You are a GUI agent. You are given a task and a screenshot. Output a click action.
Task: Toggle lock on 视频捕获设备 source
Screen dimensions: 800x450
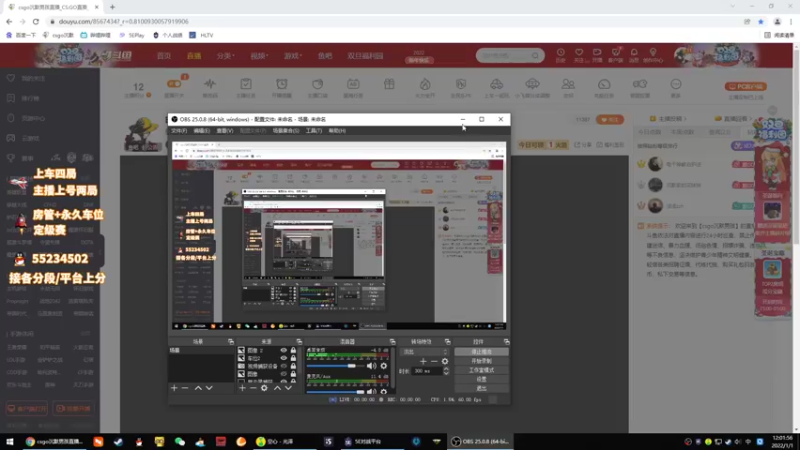(x=293, y=366)
